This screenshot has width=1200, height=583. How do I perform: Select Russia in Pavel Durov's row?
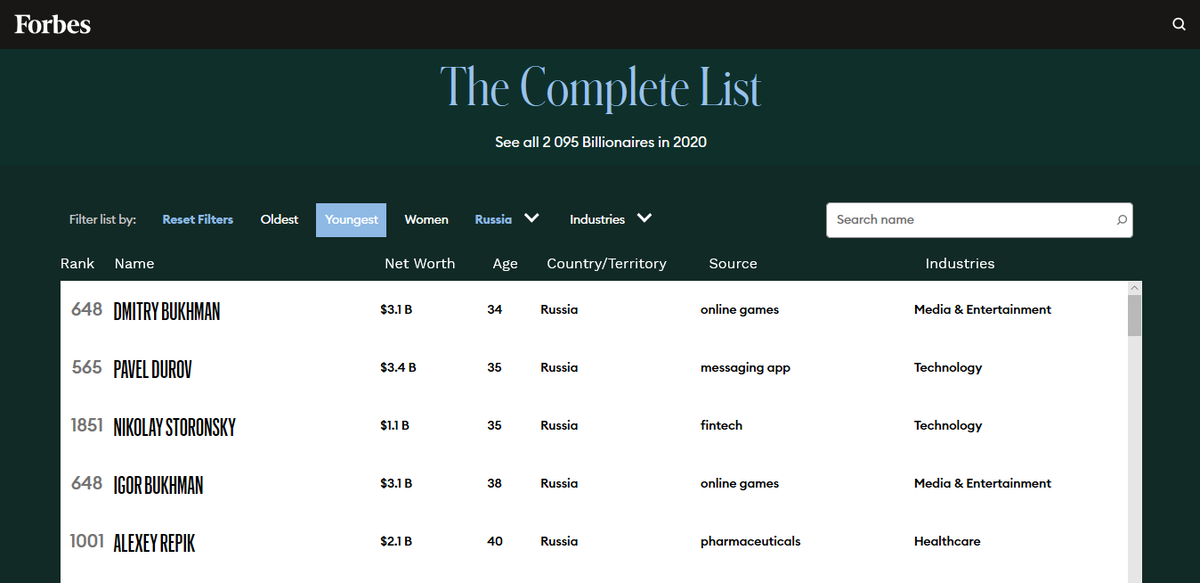[x=559, y=368]
